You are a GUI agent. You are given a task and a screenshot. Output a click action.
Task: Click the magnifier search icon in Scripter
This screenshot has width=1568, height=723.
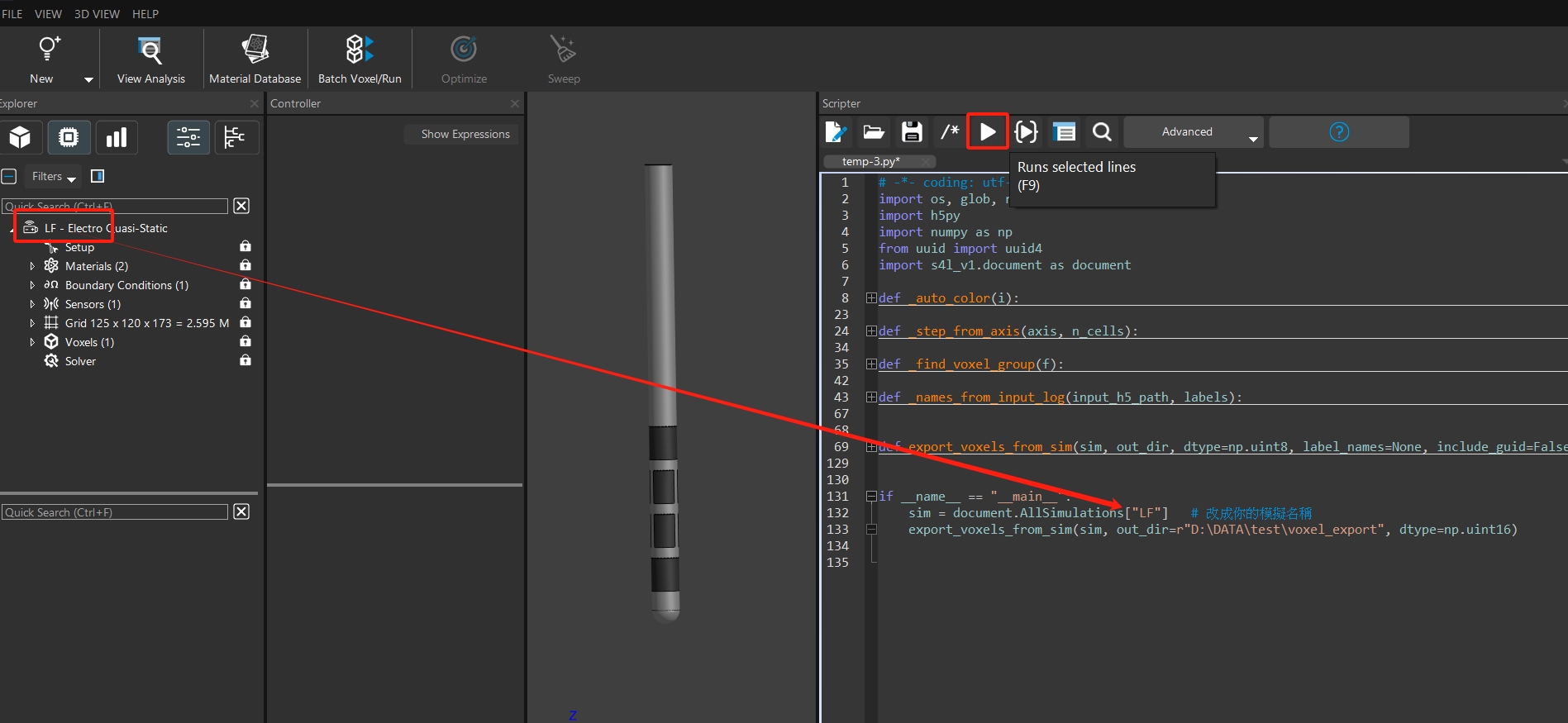click(x=1101, y=131)
